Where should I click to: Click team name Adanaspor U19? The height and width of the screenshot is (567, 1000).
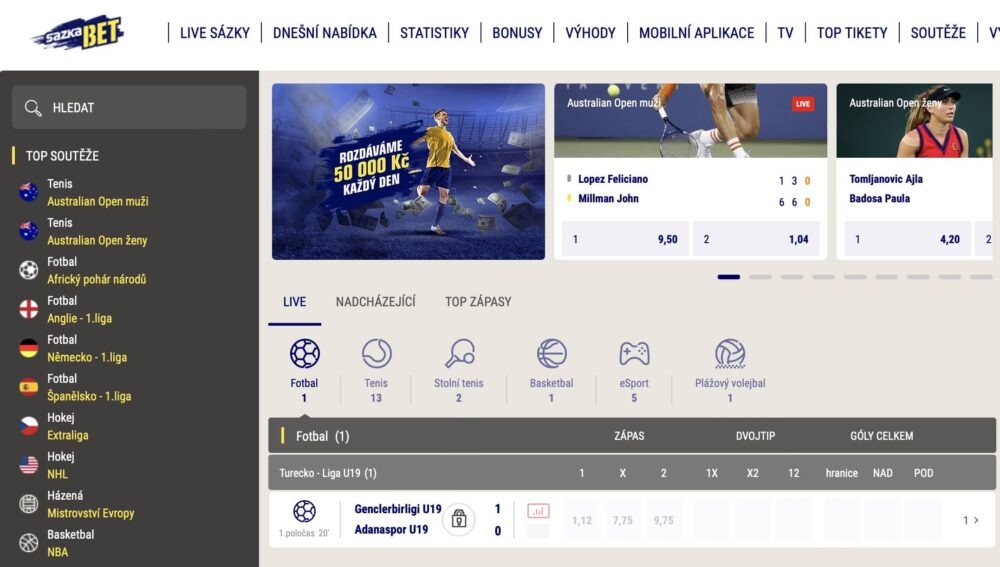point(391,529)
